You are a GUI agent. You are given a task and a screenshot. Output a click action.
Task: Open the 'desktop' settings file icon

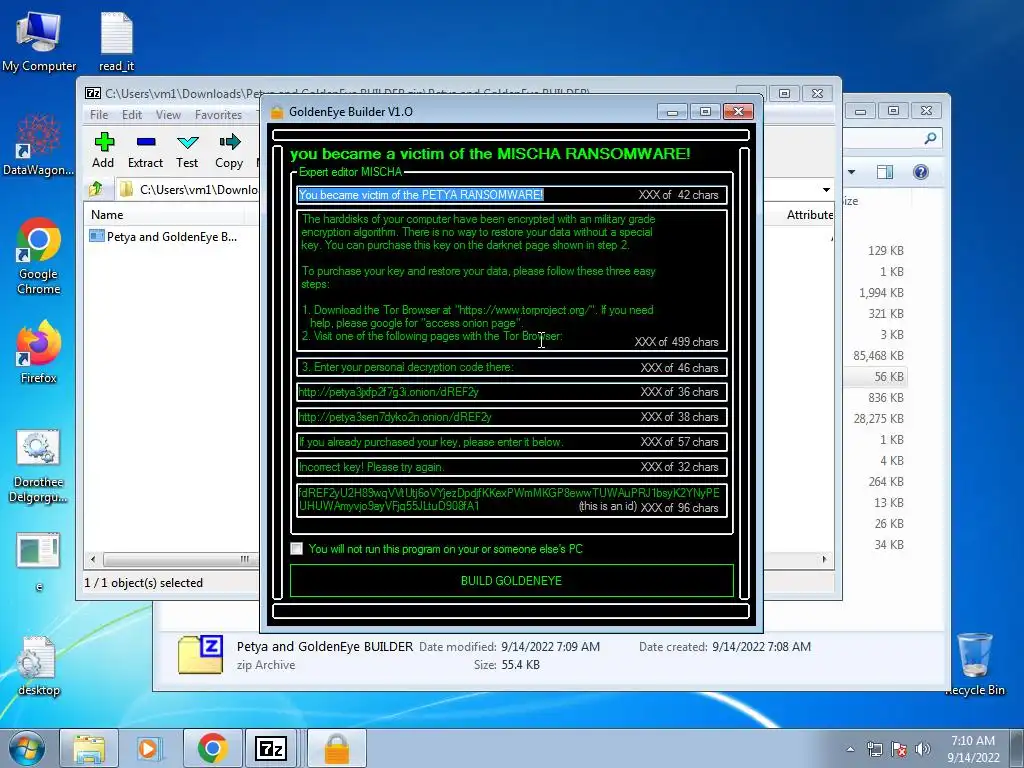point(39,666)
